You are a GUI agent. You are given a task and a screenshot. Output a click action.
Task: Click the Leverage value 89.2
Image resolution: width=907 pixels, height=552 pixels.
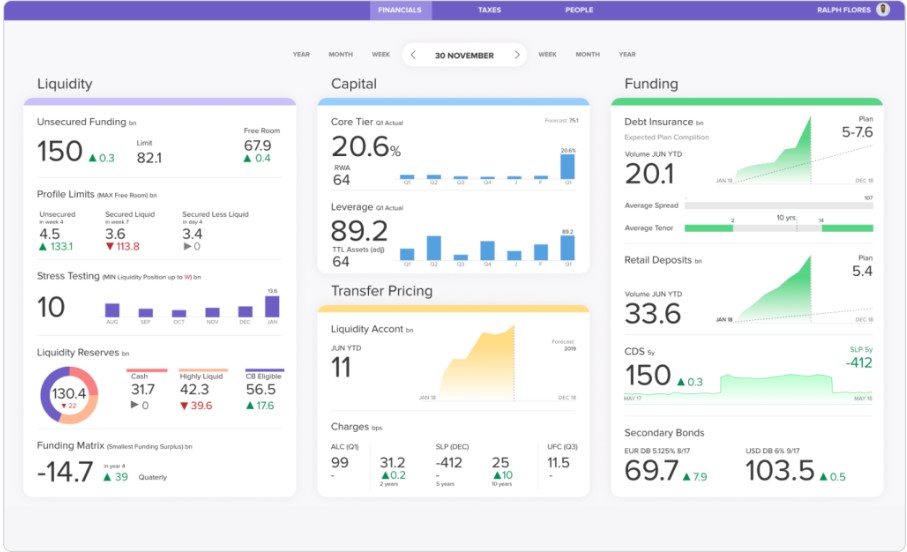click(359, 231)
